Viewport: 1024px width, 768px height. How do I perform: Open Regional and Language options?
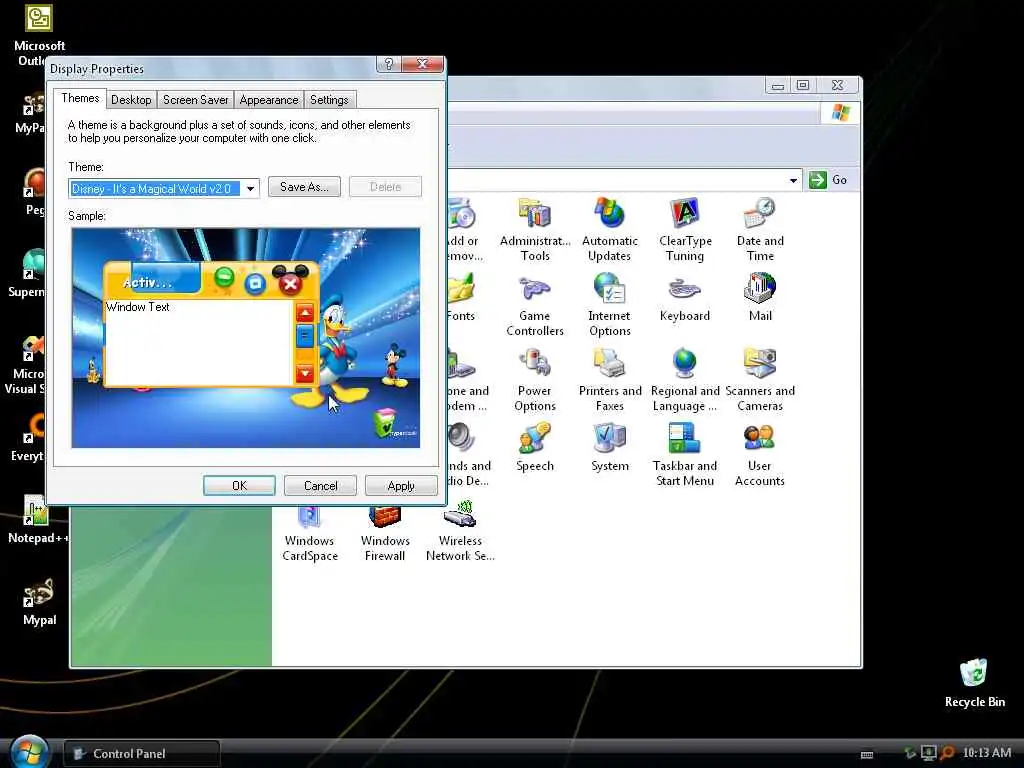(x=684, y=379)
